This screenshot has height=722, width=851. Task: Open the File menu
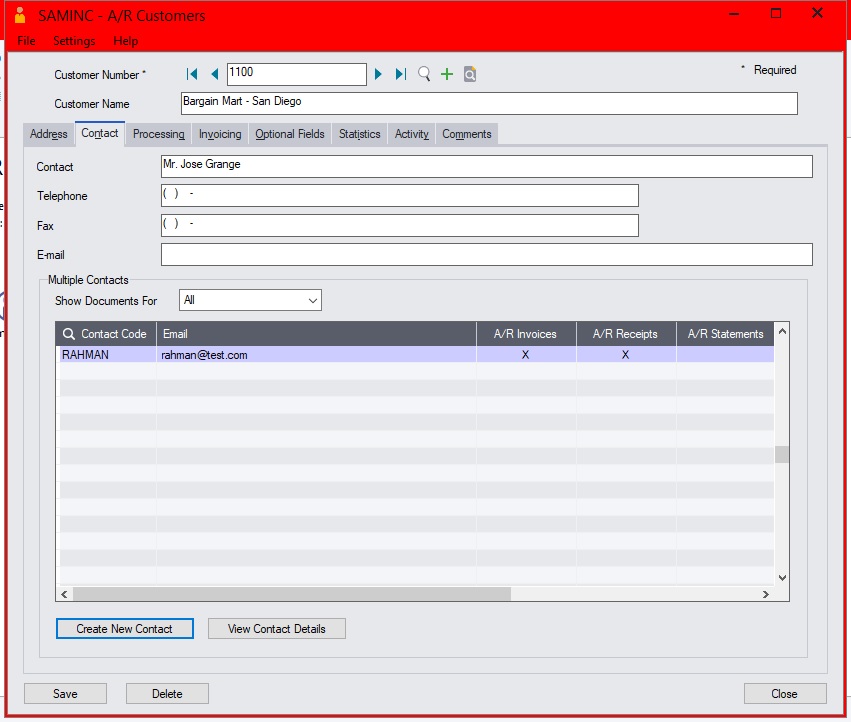[26, 41]
